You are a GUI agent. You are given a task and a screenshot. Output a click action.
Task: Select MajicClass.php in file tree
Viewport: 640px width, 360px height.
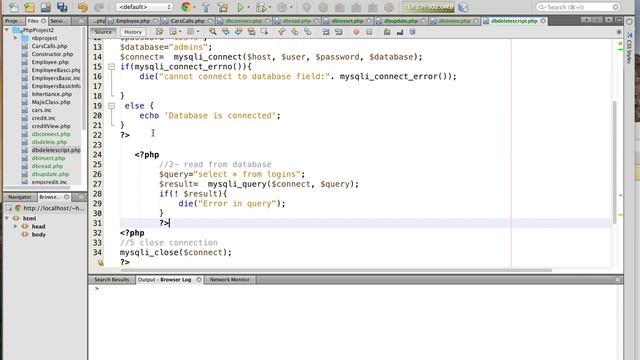point(51,102)
